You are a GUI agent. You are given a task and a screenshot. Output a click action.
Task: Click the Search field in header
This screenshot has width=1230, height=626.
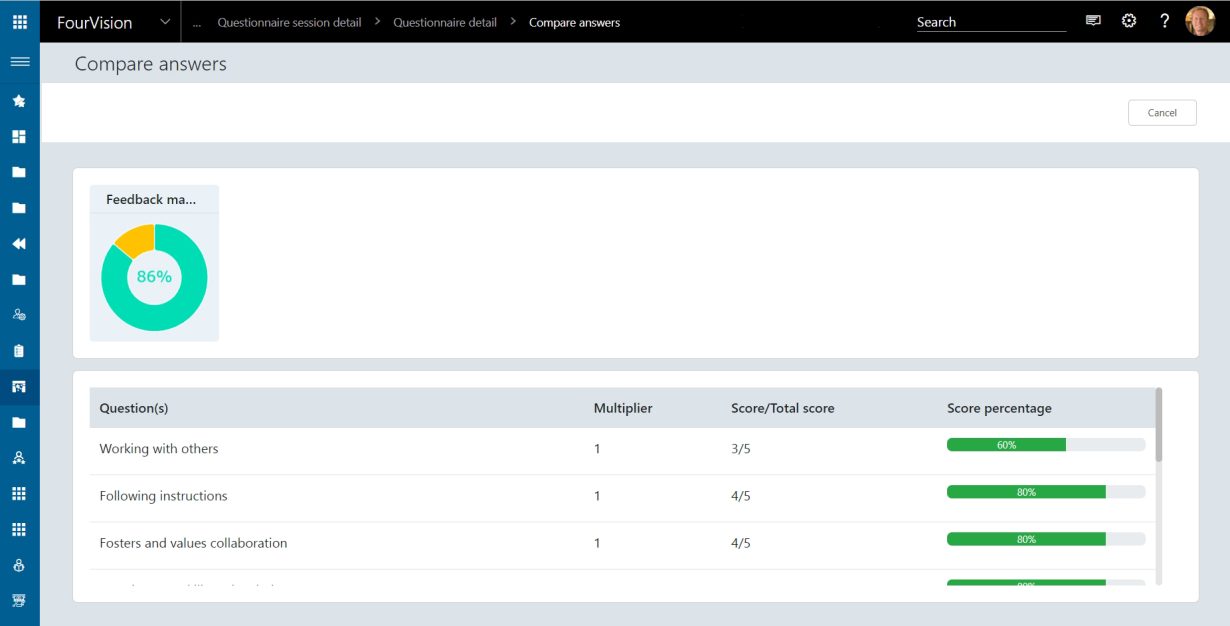tap(990, 22)
